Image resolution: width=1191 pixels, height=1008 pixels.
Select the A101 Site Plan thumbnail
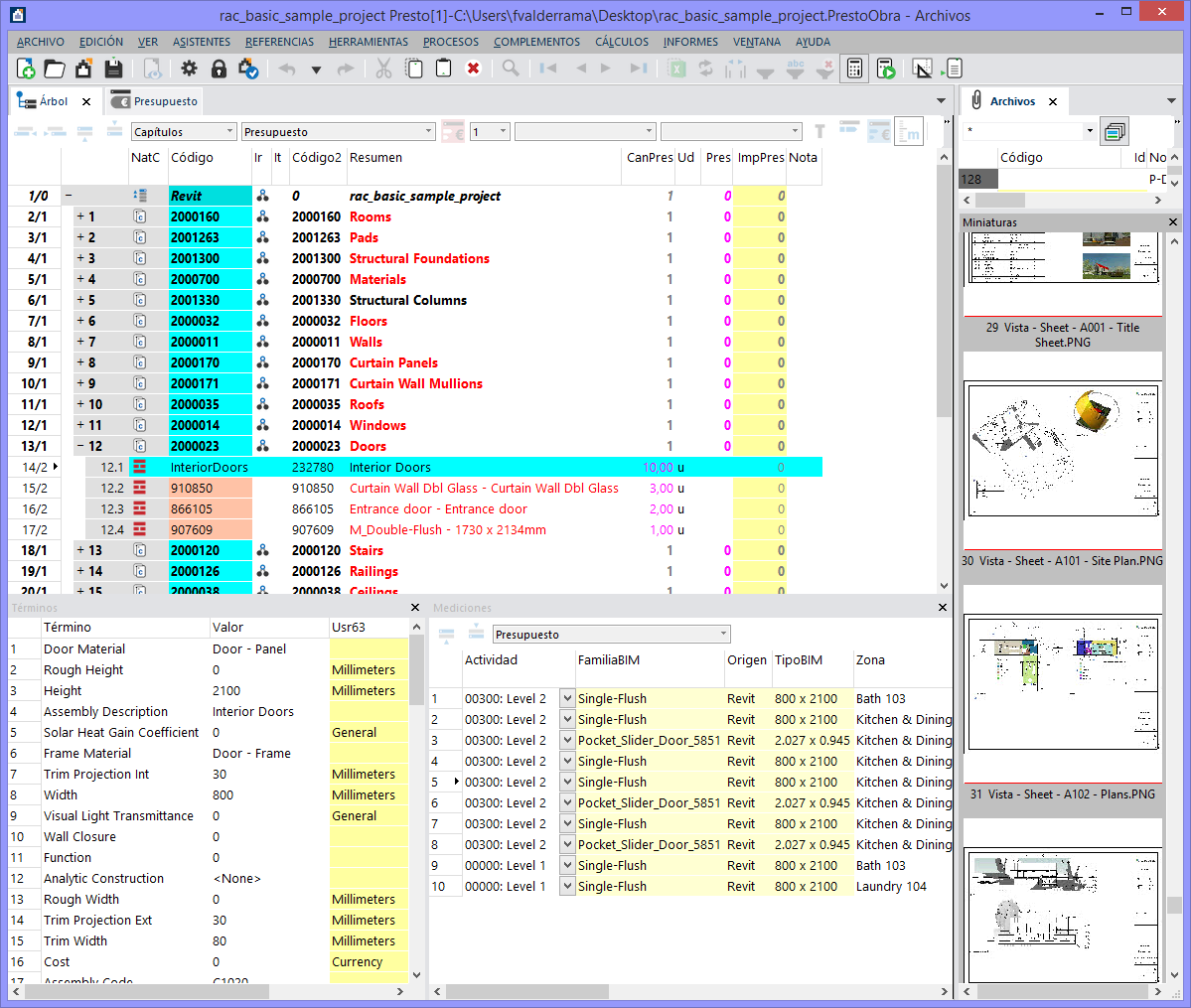(x=1062, y=452)
